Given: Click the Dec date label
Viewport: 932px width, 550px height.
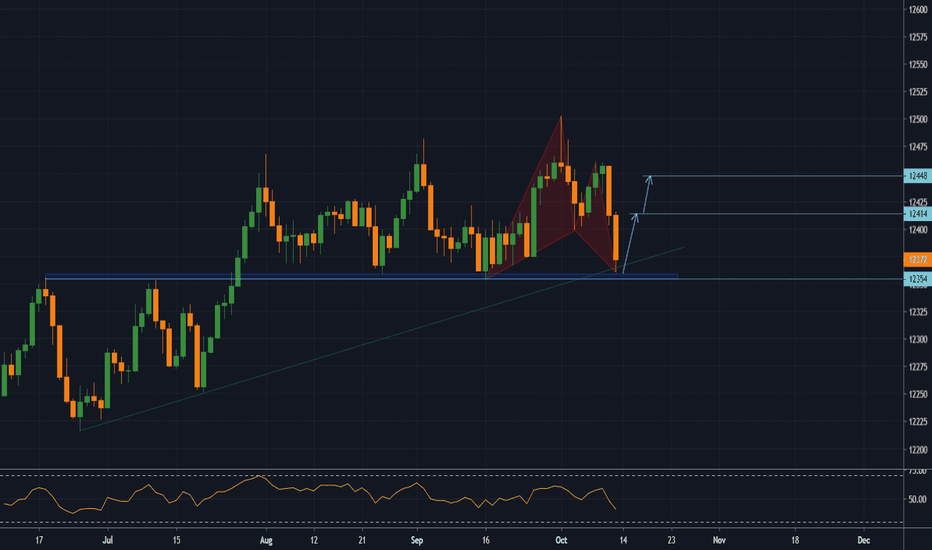Looking at the screenshot, I should 864,540.
